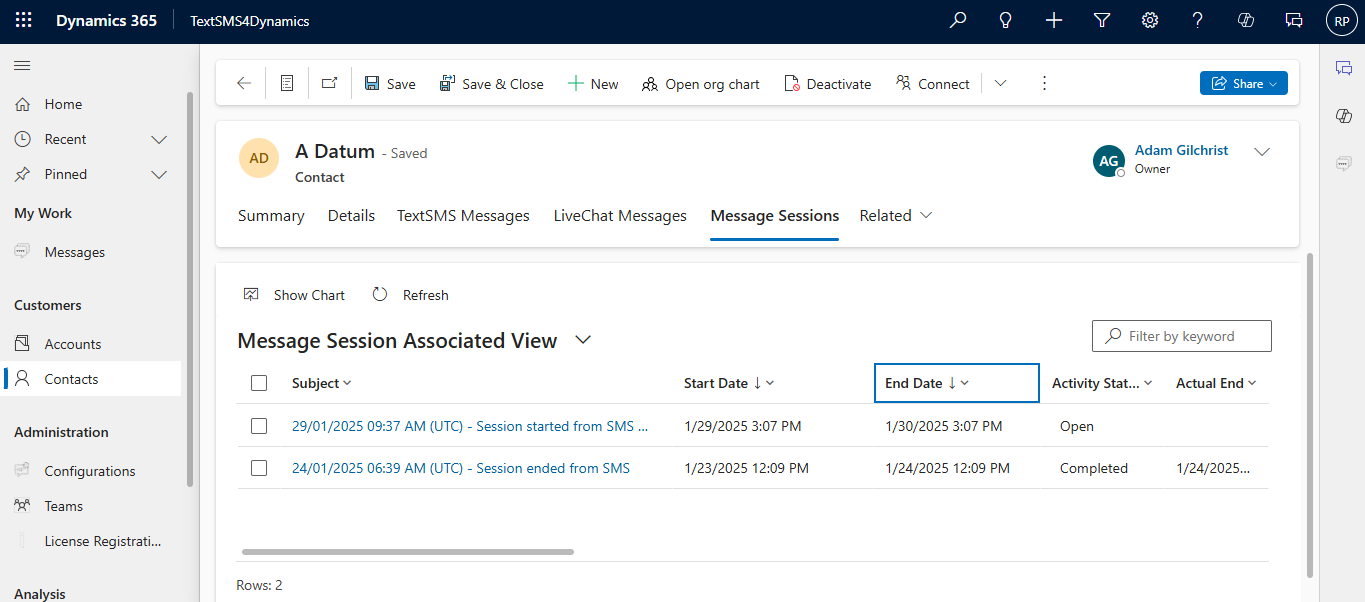
Task: Switch to the LiveChat Messages tab
Action: point(620,216)
